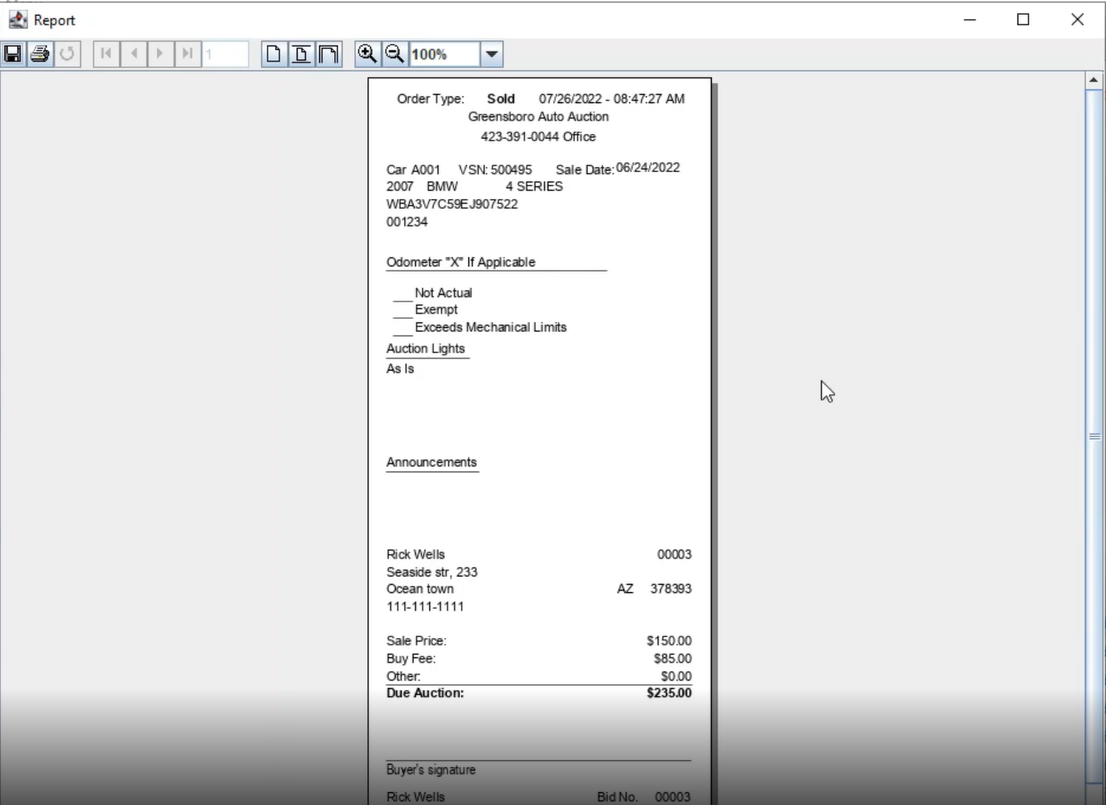The image size is (1106, 805).
Task: Toggle Fit Width view button
Action: [x=328, y=54]
